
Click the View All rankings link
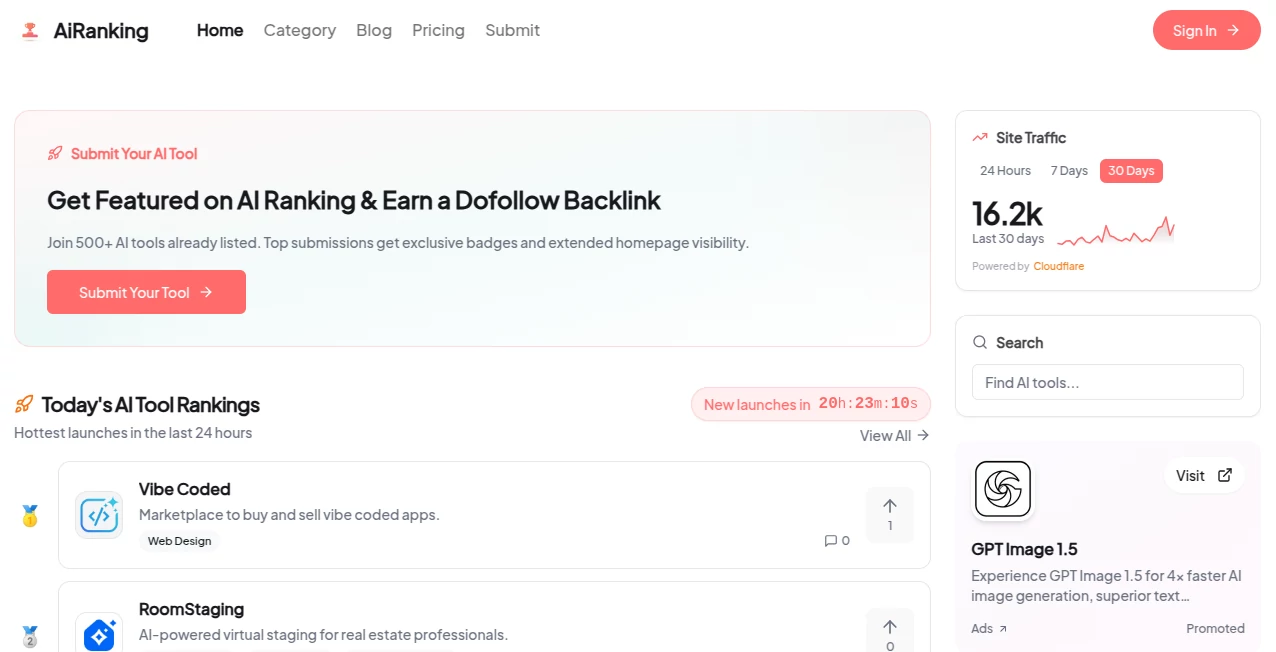tap(893, 435)
